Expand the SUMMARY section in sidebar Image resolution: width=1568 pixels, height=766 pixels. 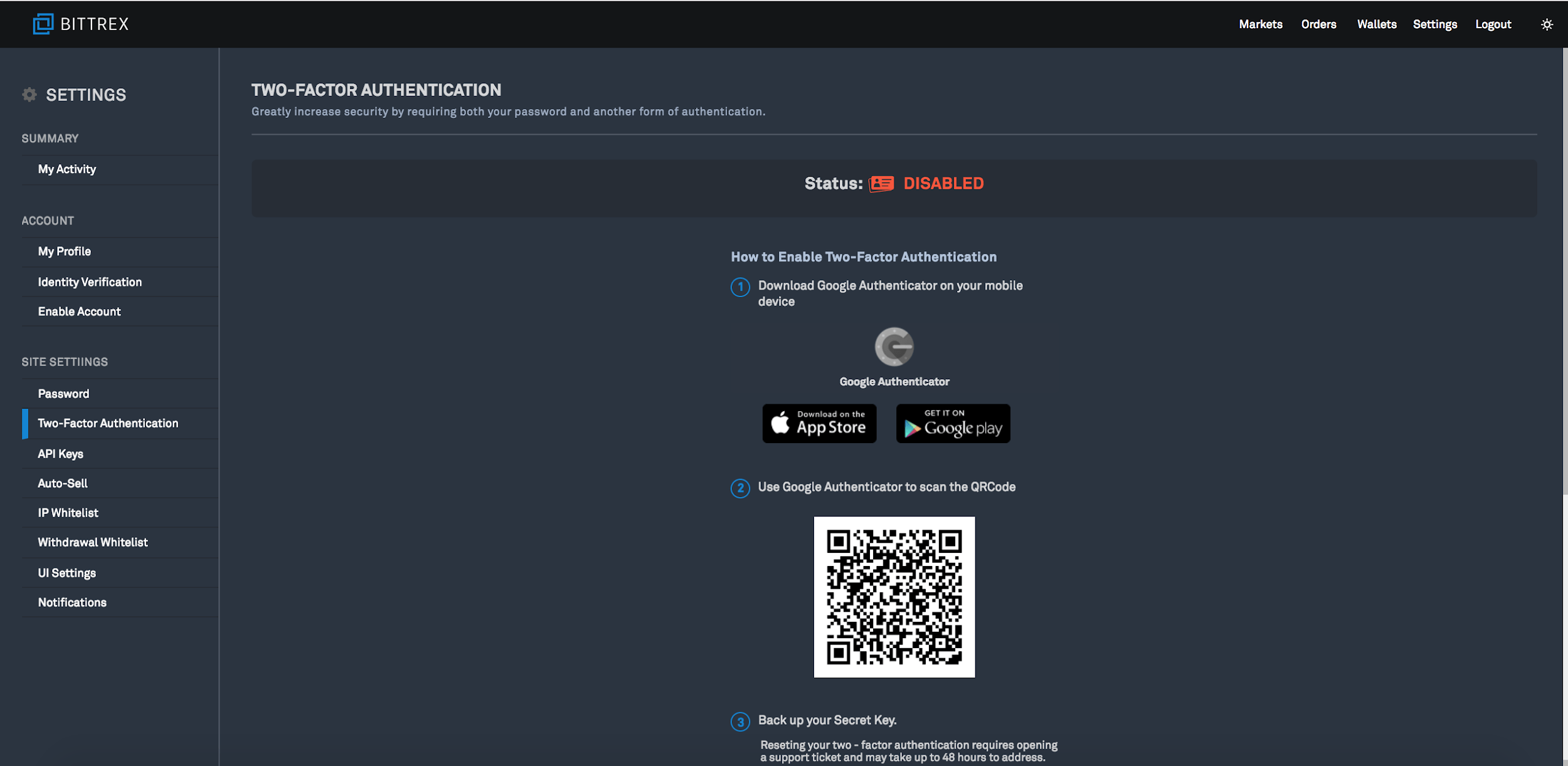click(49, 139)
